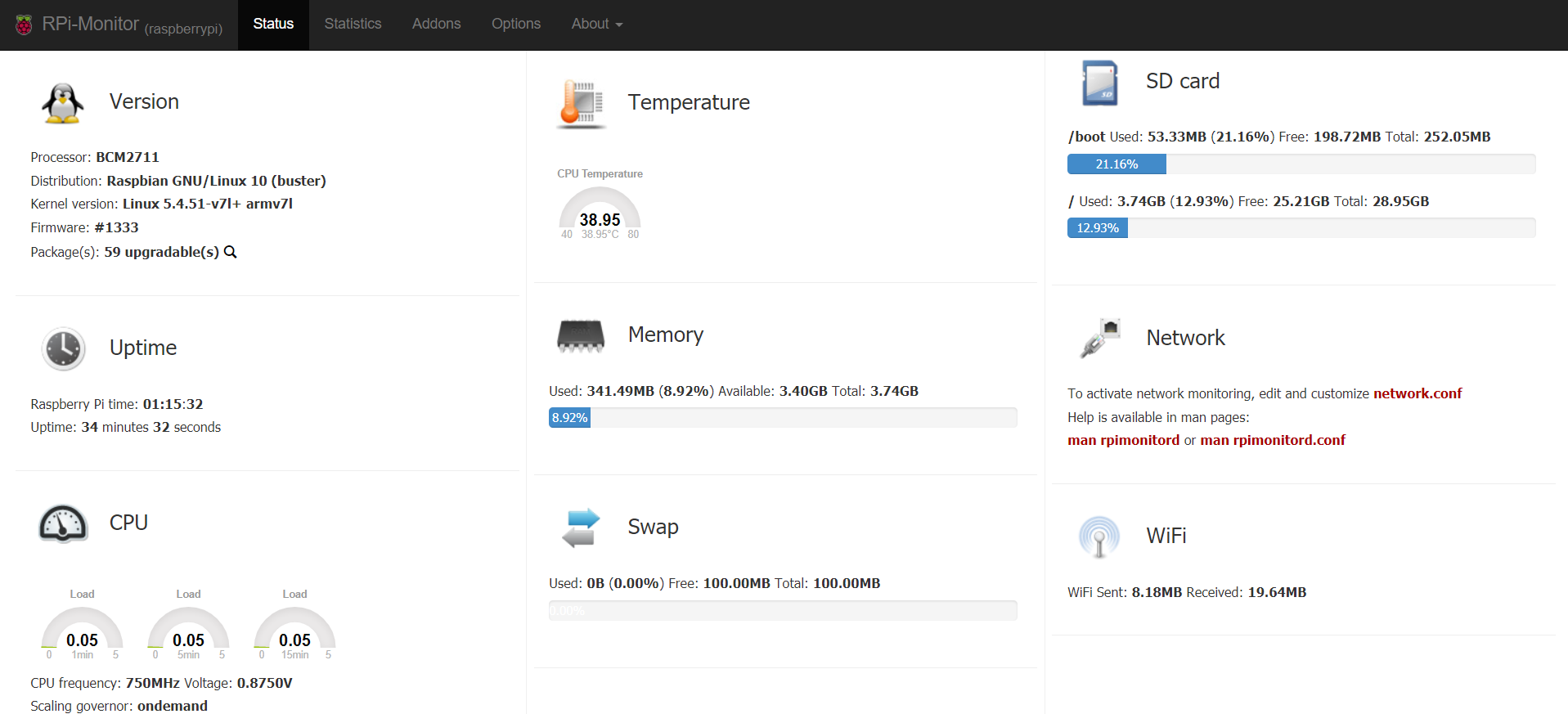Click the clock Uptime icon

pos(63,349)
